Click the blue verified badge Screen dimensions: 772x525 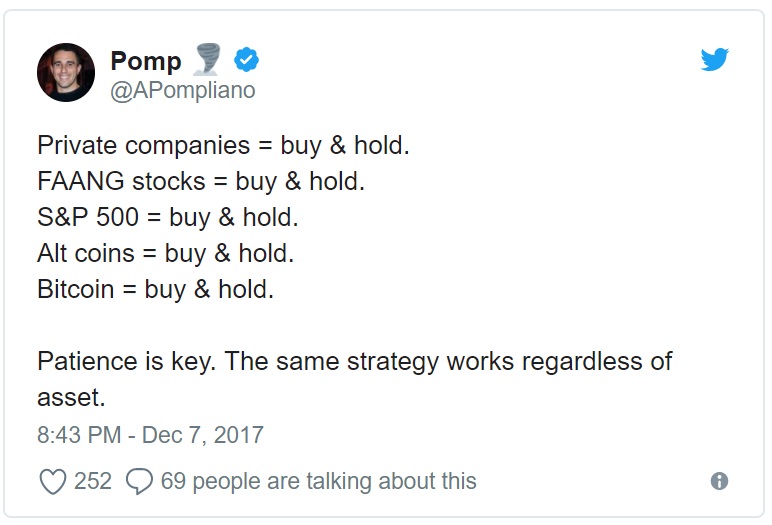246,60
